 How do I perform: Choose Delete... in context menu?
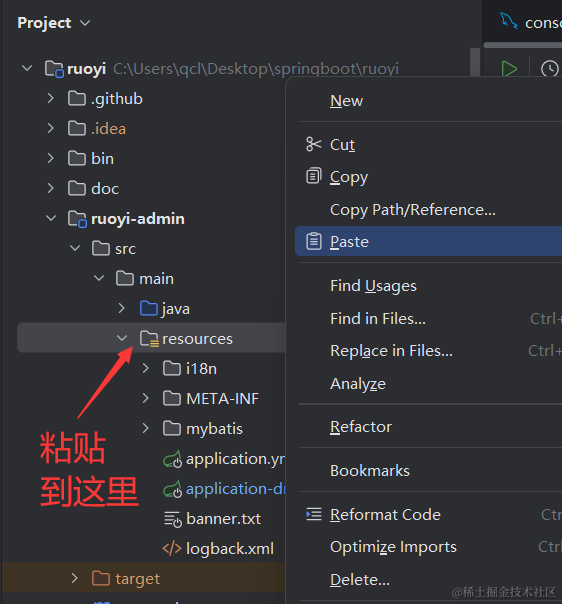tap(360, 579)
